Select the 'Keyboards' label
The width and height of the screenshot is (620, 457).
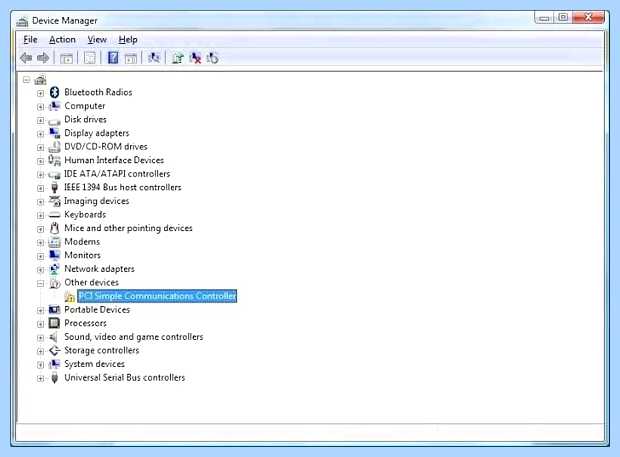click(85, 215)
